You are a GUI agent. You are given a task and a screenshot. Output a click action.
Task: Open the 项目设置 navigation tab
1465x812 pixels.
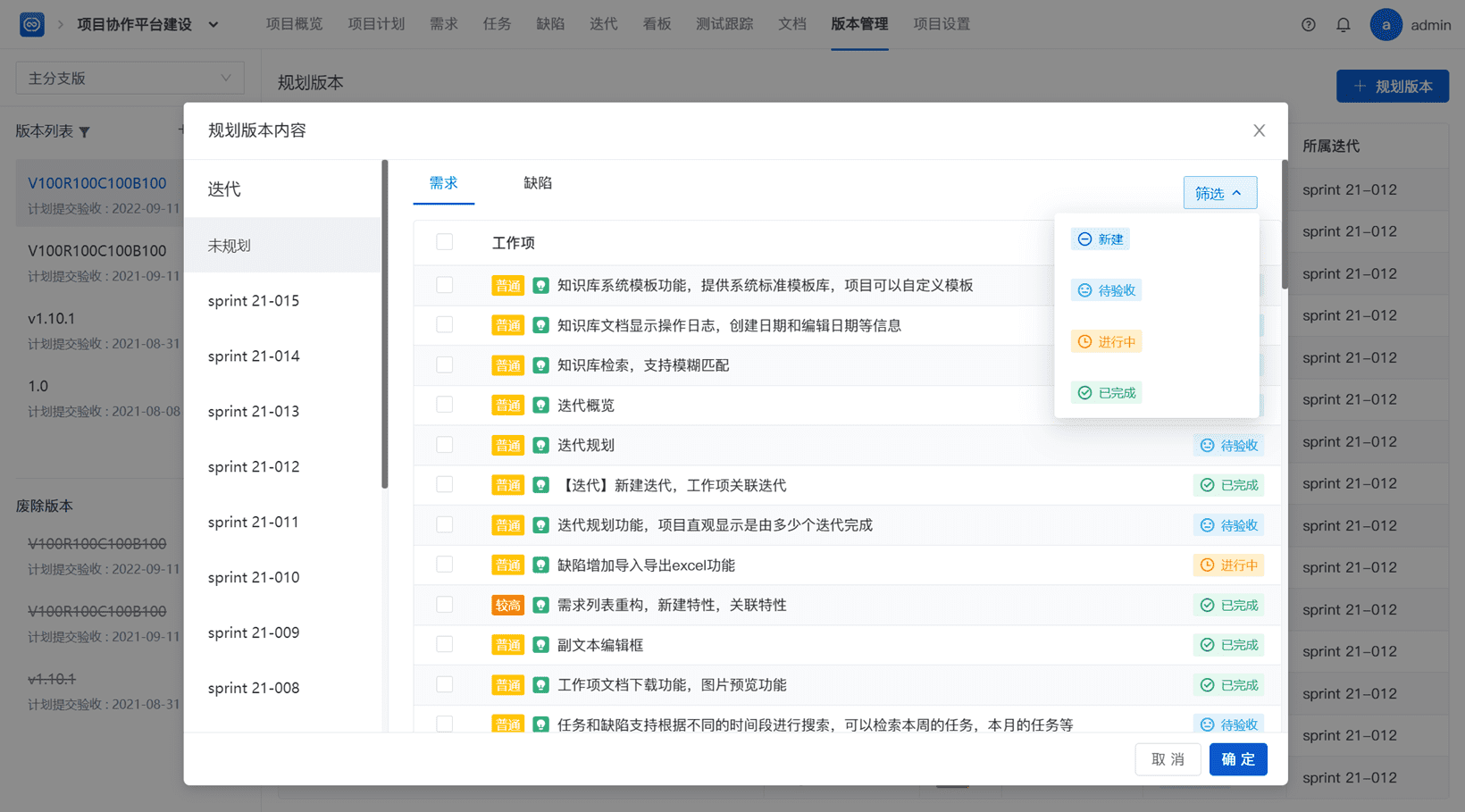pos(942,24)
